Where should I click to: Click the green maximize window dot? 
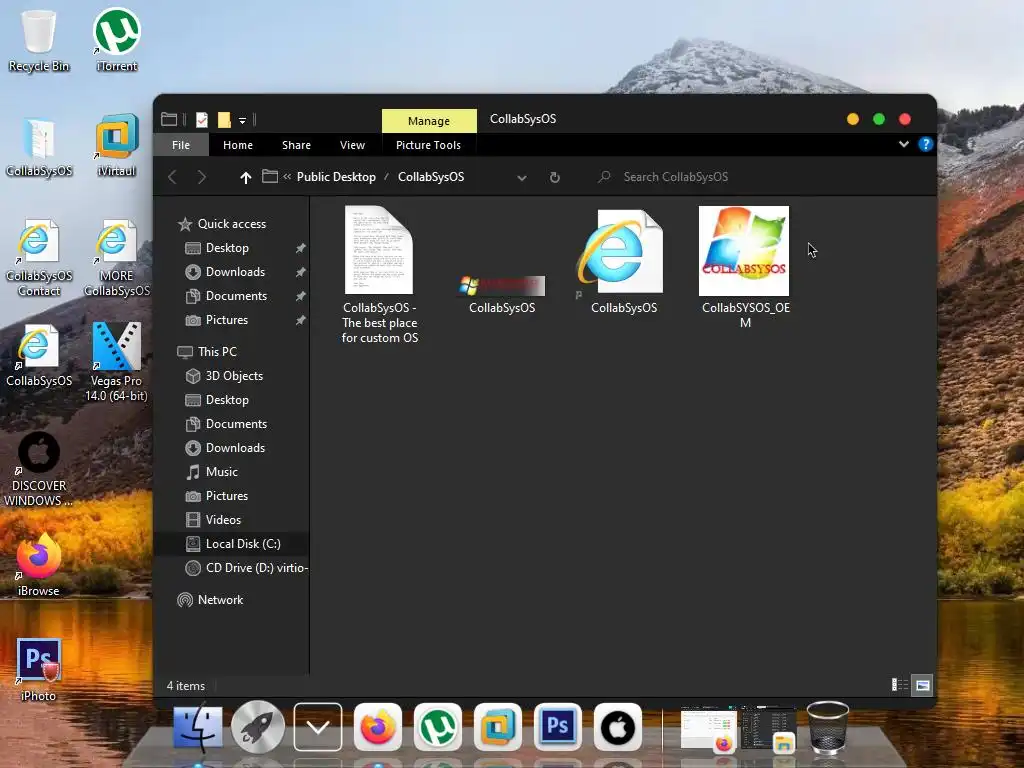pyautogui.click(x=879, y=119)
